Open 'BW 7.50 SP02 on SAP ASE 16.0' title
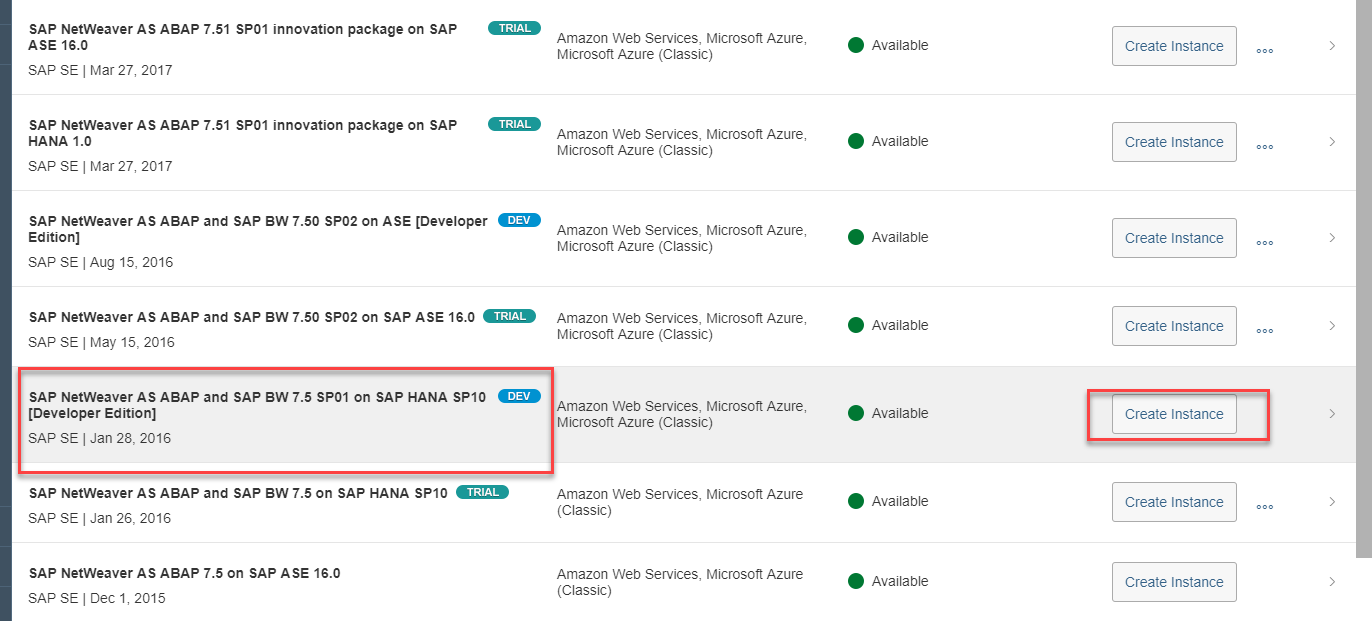The width and height of the screenshot is (1372, 621). 252,317
